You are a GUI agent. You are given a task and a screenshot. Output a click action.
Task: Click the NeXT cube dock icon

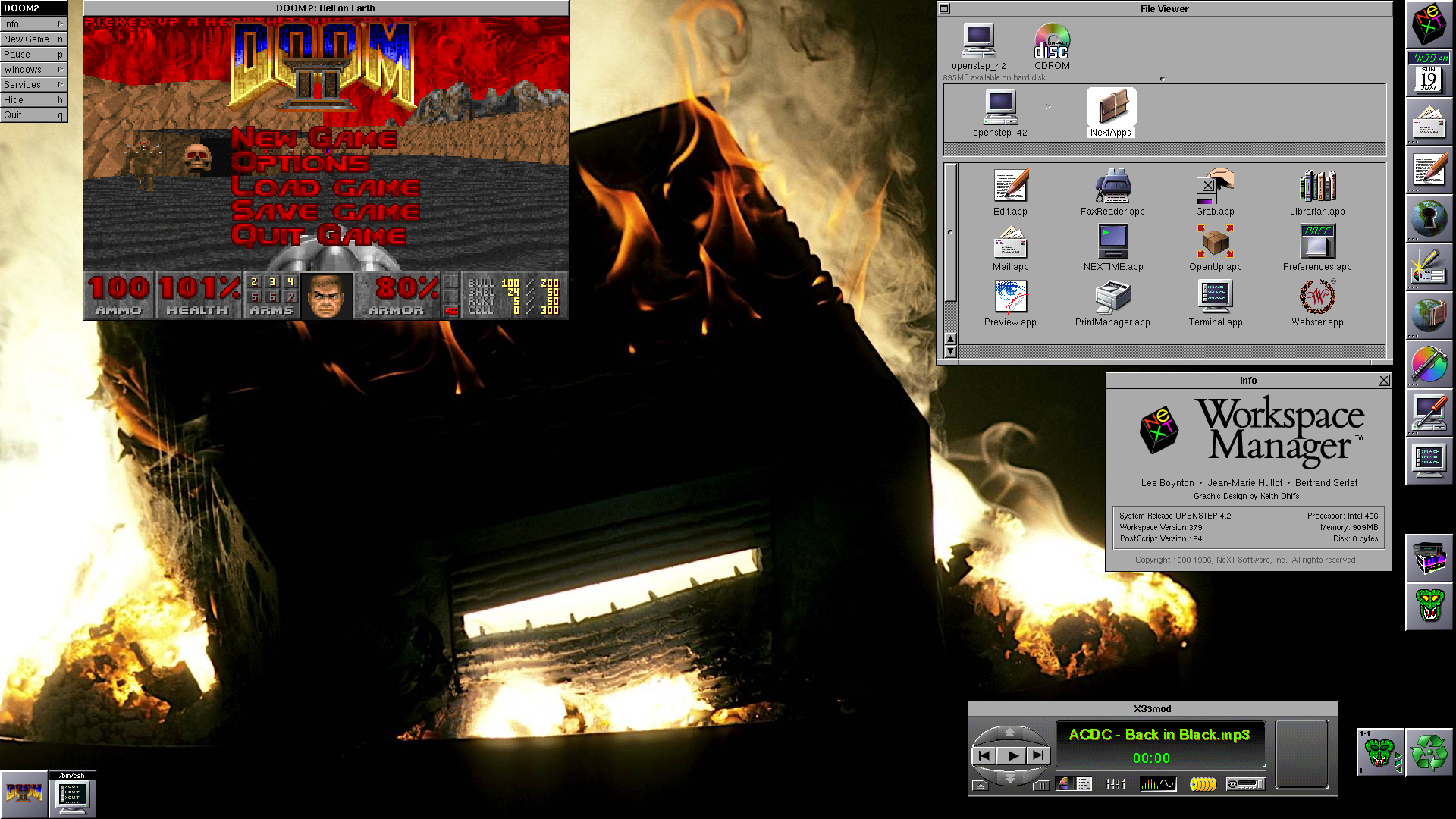1429,23
